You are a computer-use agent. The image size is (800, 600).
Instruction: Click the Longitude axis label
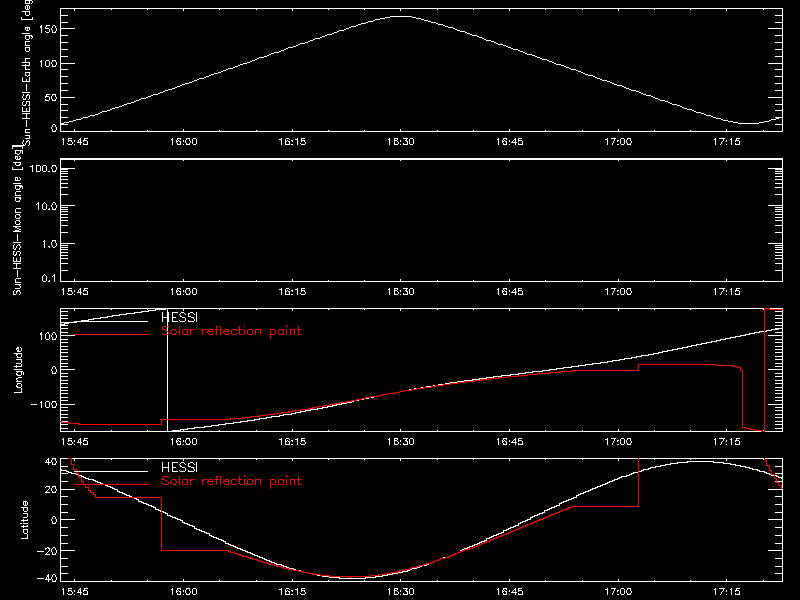click(18, 370)
